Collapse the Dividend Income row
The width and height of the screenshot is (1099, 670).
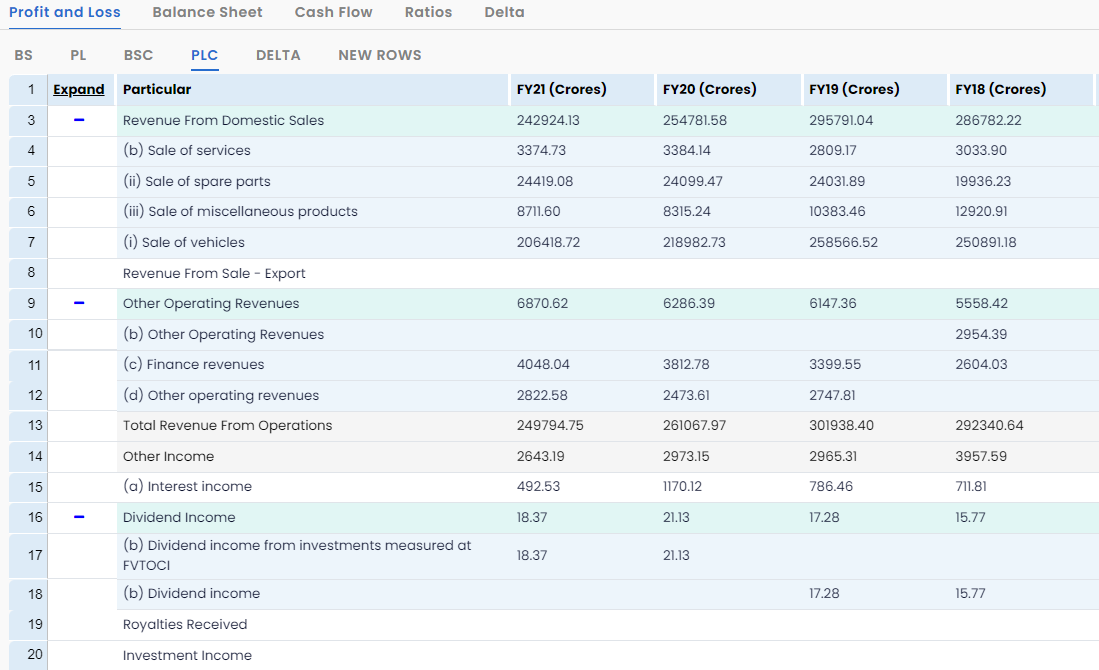click(x=79, y=517)
